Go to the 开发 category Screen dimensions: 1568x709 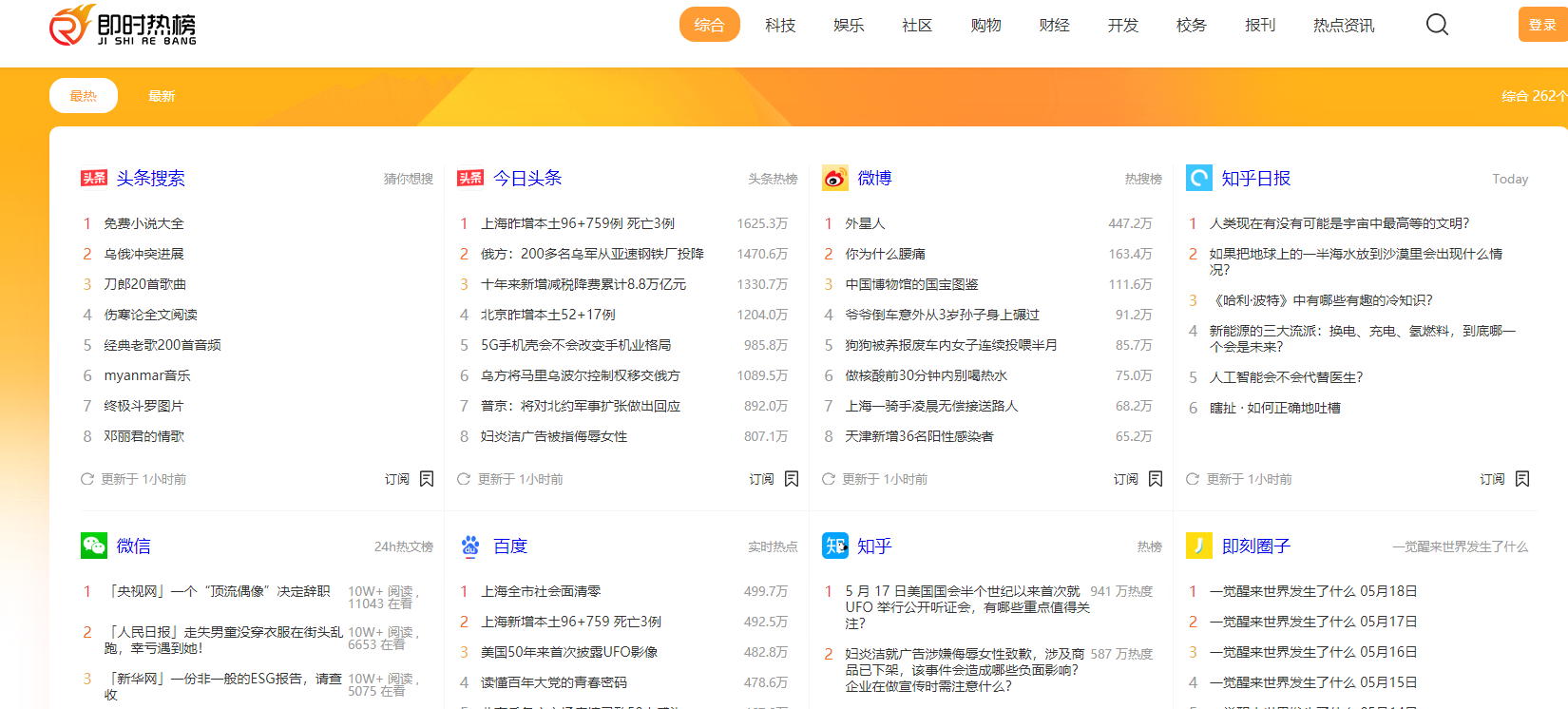1122,25
